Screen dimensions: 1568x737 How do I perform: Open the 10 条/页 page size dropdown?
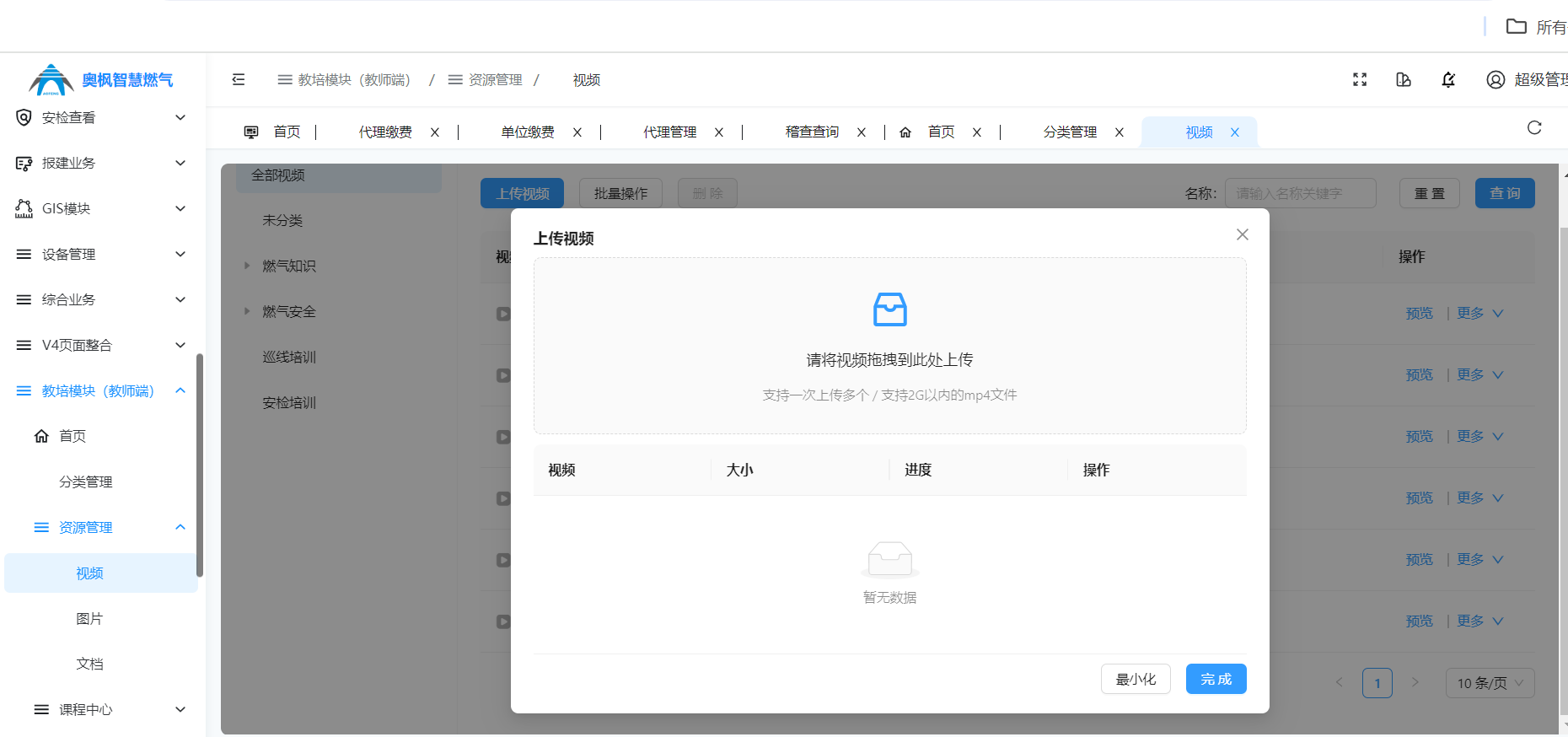[1490, 683]
